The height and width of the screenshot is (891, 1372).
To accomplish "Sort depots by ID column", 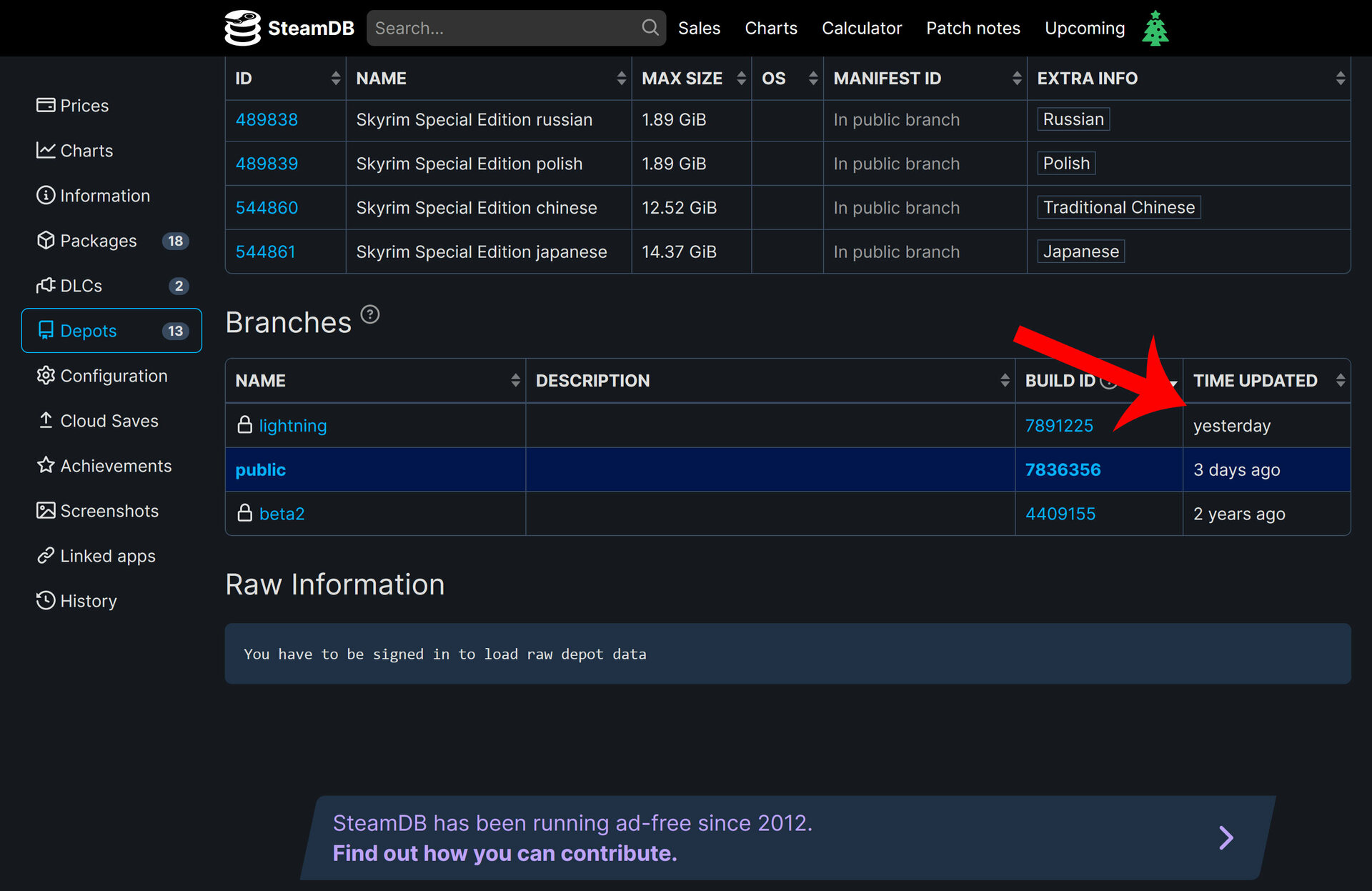I will (x=336, y=79).
